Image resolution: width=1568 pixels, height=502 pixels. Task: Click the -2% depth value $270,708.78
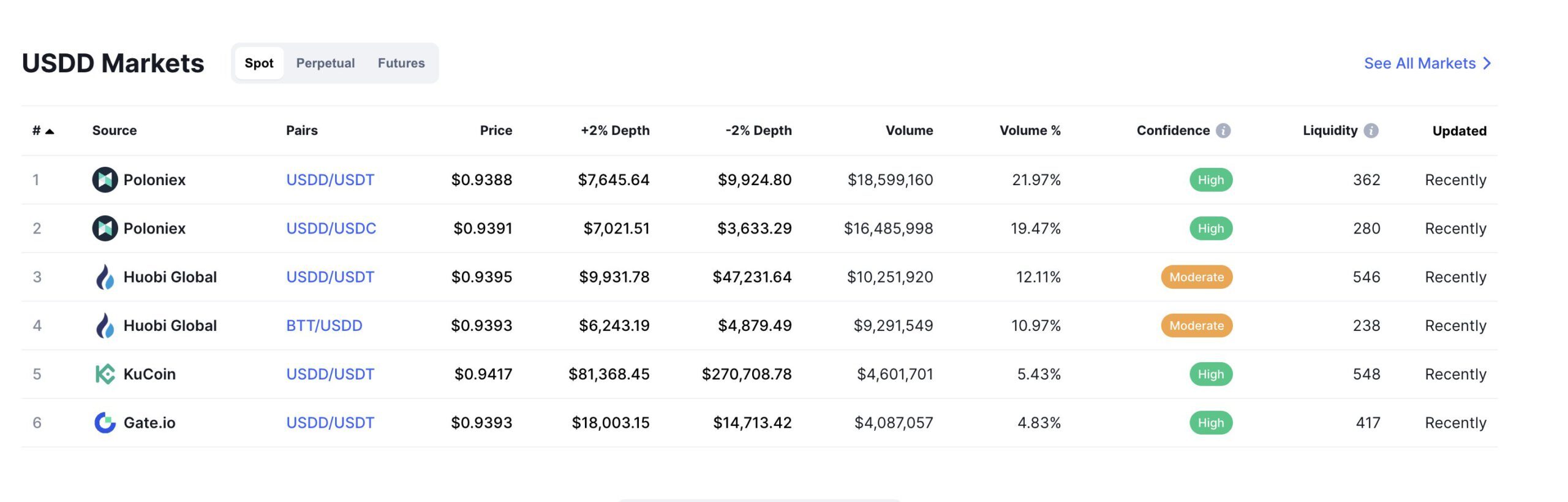(747, 374)
